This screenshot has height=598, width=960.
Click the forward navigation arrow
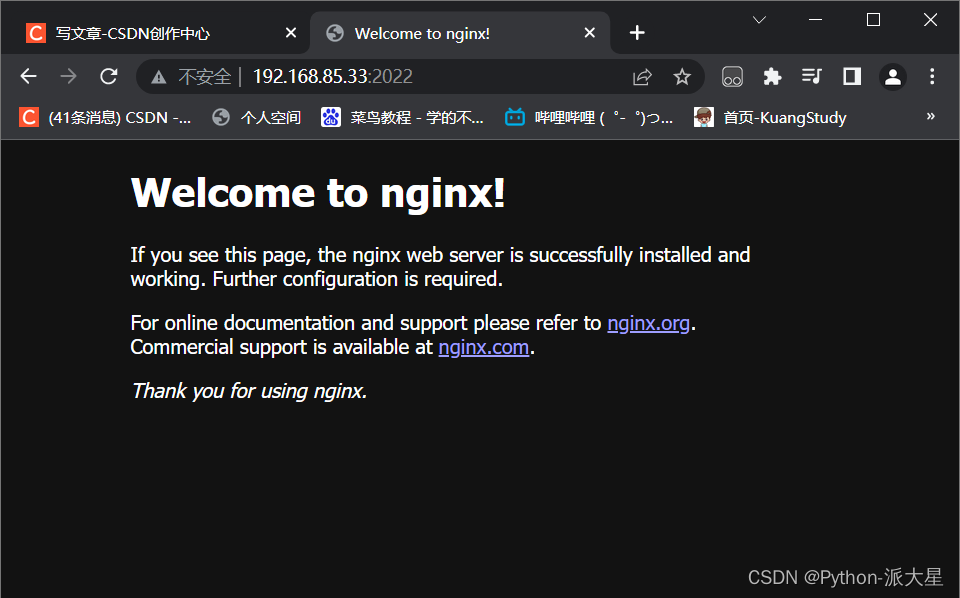(68, 76)
